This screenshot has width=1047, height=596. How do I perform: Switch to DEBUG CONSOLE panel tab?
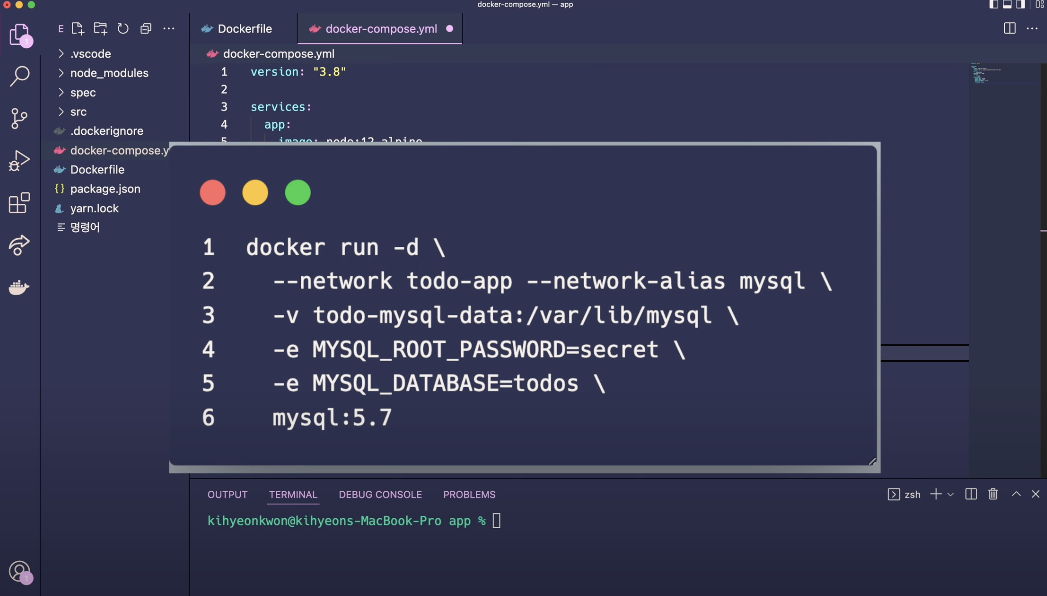click(380, 495)
